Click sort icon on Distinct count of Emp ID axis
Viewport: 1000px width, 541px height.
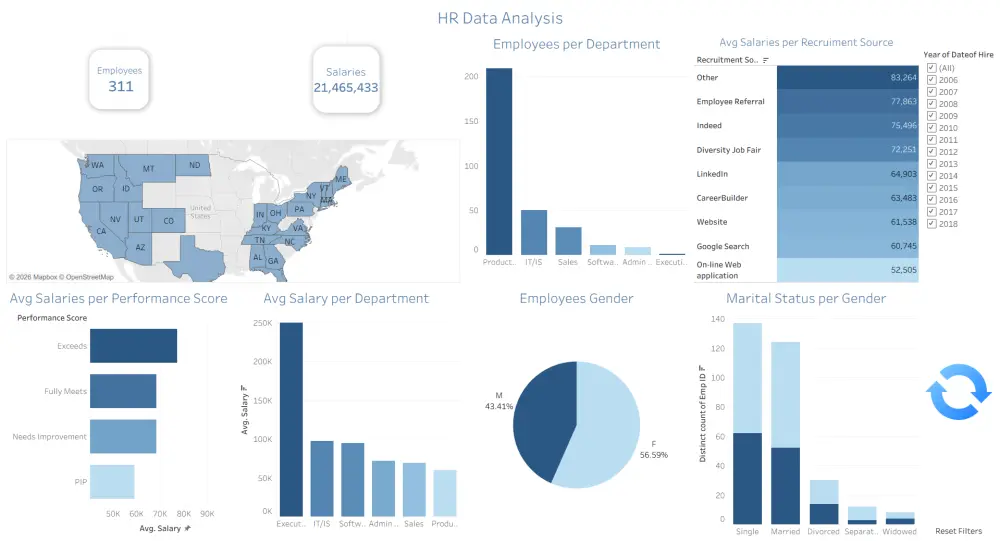point(702,368)
